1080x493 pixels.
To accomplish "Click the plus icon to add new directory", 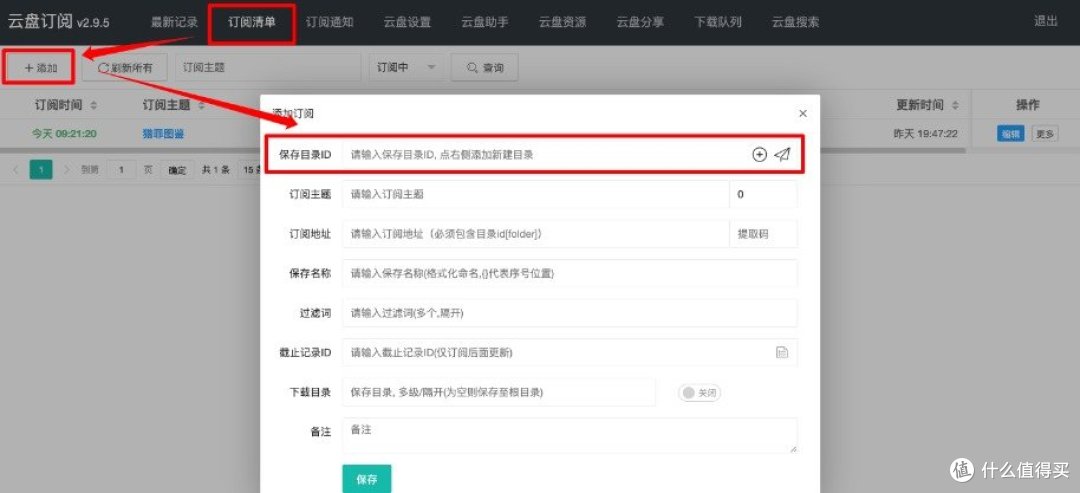I will tap(758, 155).
